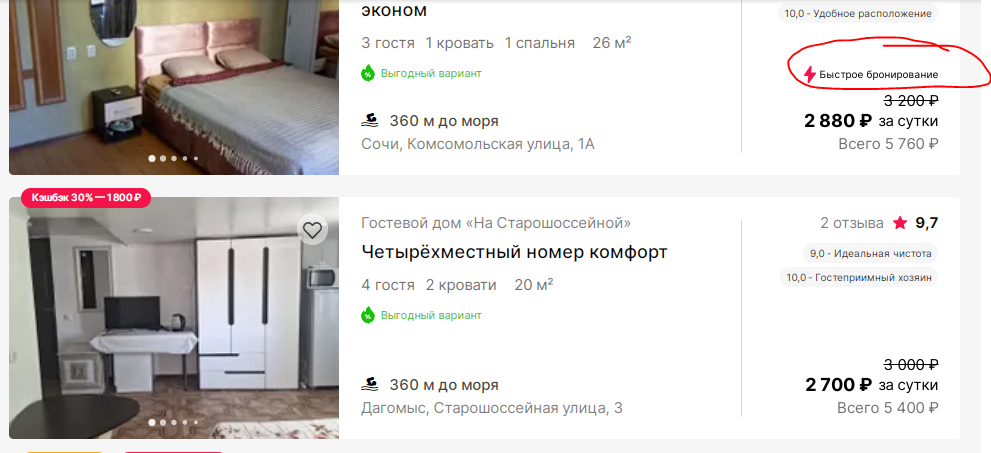
Task: Click the green Выгодный вариант icon for эконом
Action: [x=368, y=73]
